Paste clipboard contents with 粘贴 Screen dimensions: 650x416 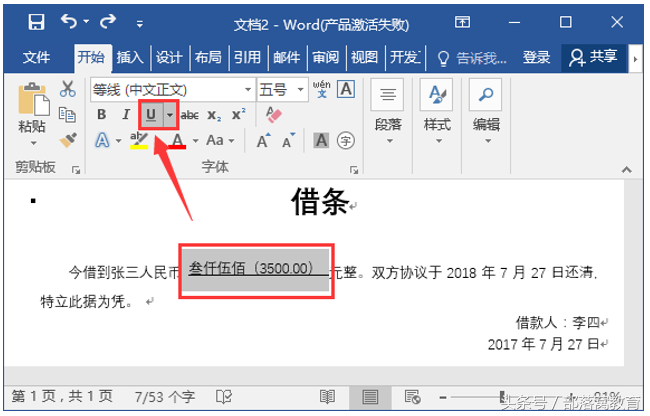[x=33, y=107]
